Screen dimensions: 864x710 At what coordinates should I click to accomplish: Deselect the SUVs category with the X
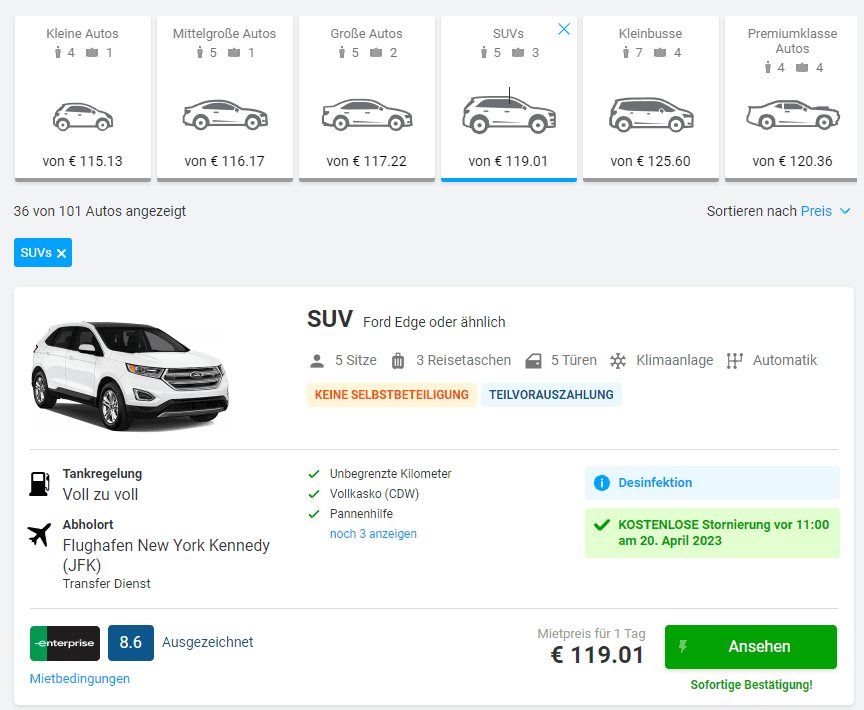tap(564, 29)
